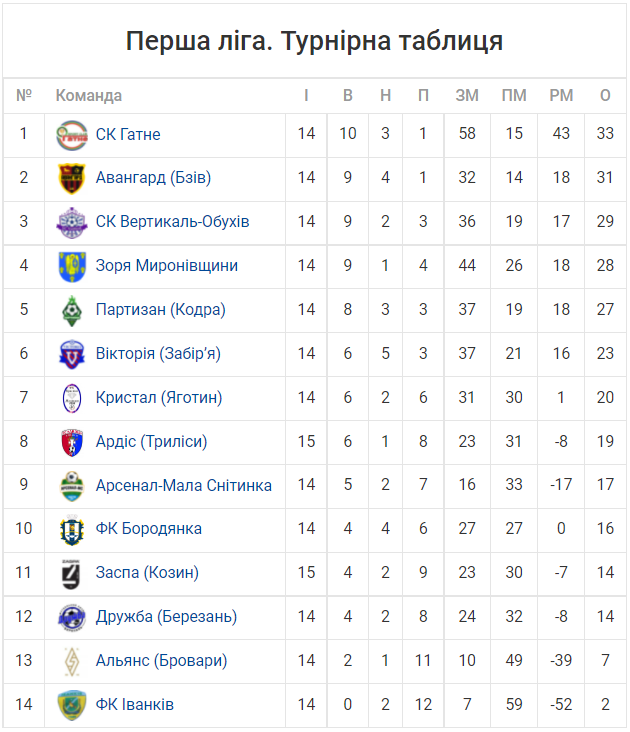Open the СК Гатне team name link
Viewport: 630px width, 732px height.
128,134
